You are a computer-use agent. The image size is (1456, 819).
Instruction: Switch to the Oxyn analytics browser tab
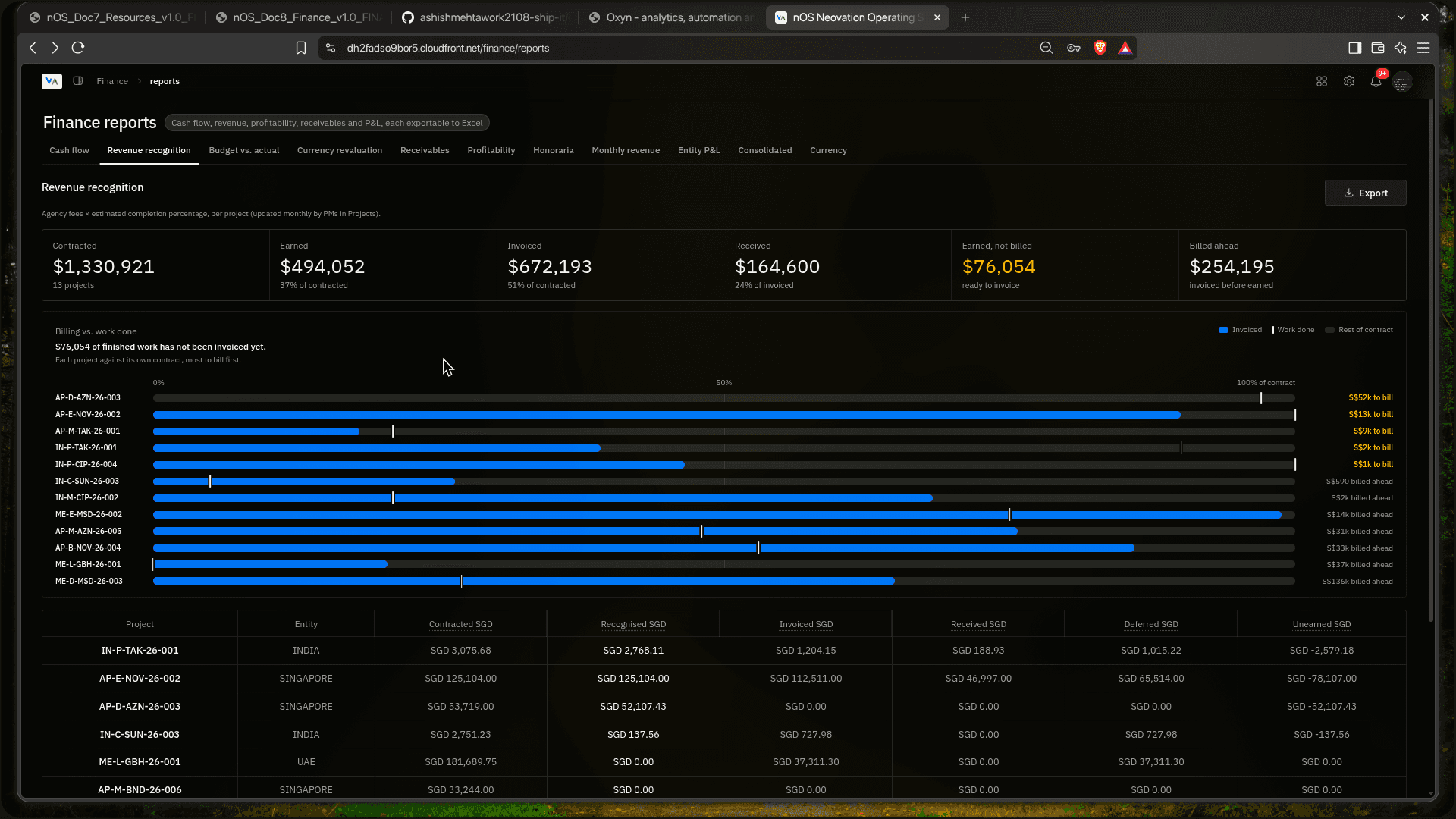pos(672,17)
